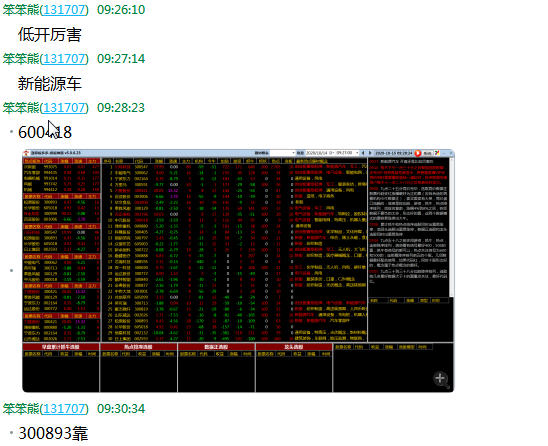The image size is (548, 446).
Task: Expand the white combo box in the embedded toolbar
Action: (283, 153)
